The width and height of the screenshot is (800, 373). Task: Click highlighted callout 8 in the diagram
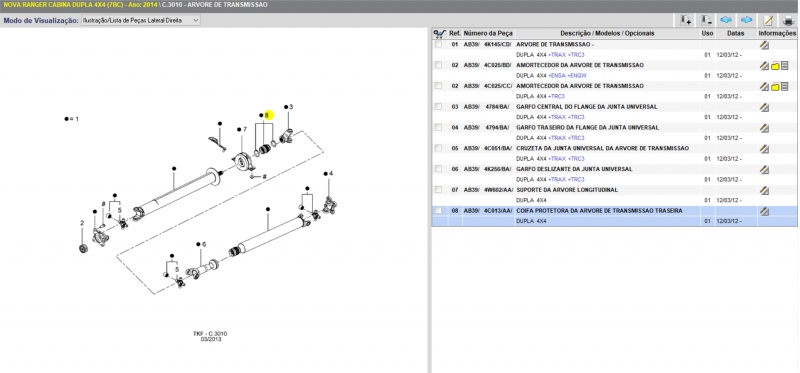coord(267,115)
